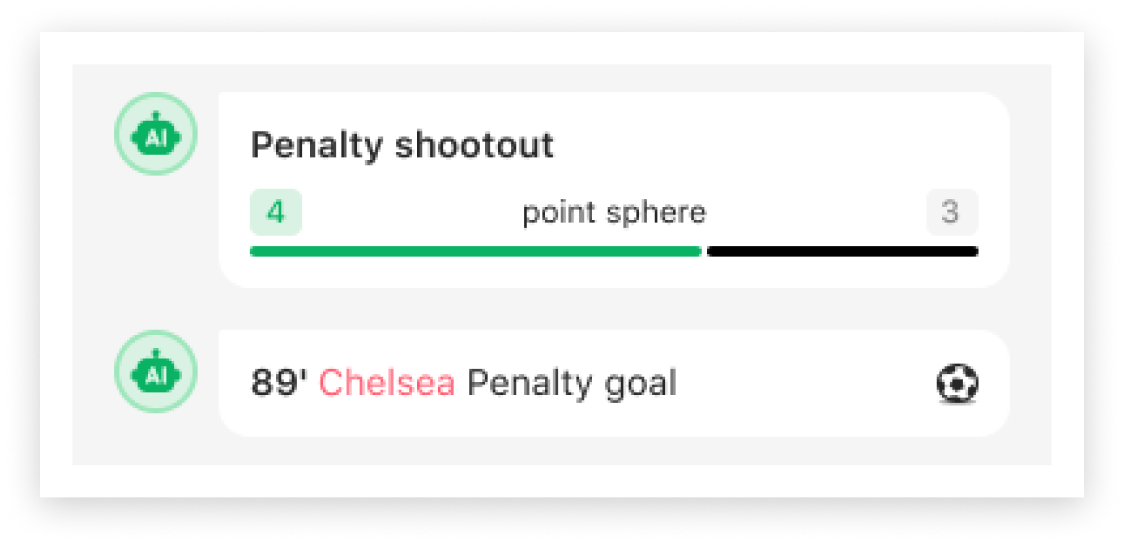The height and width of the screenshot is (546, 1124).
Task: Click where the green bar meets the black bar
Action: click(x=704, y=251)
